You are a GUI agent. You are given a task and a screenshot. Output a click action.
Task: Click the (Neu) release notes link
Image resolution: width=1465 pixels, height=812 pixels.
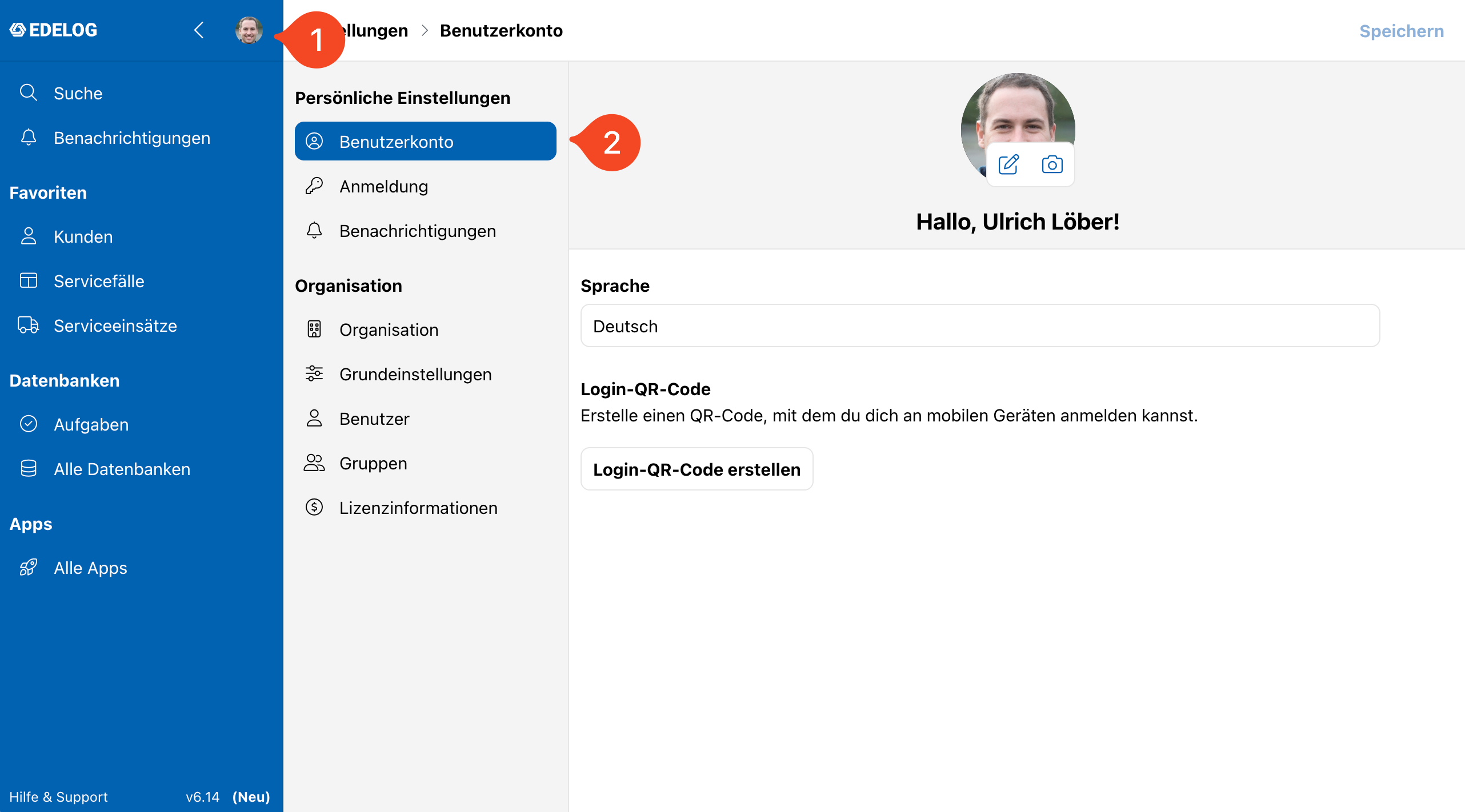[x=251, y=797]
